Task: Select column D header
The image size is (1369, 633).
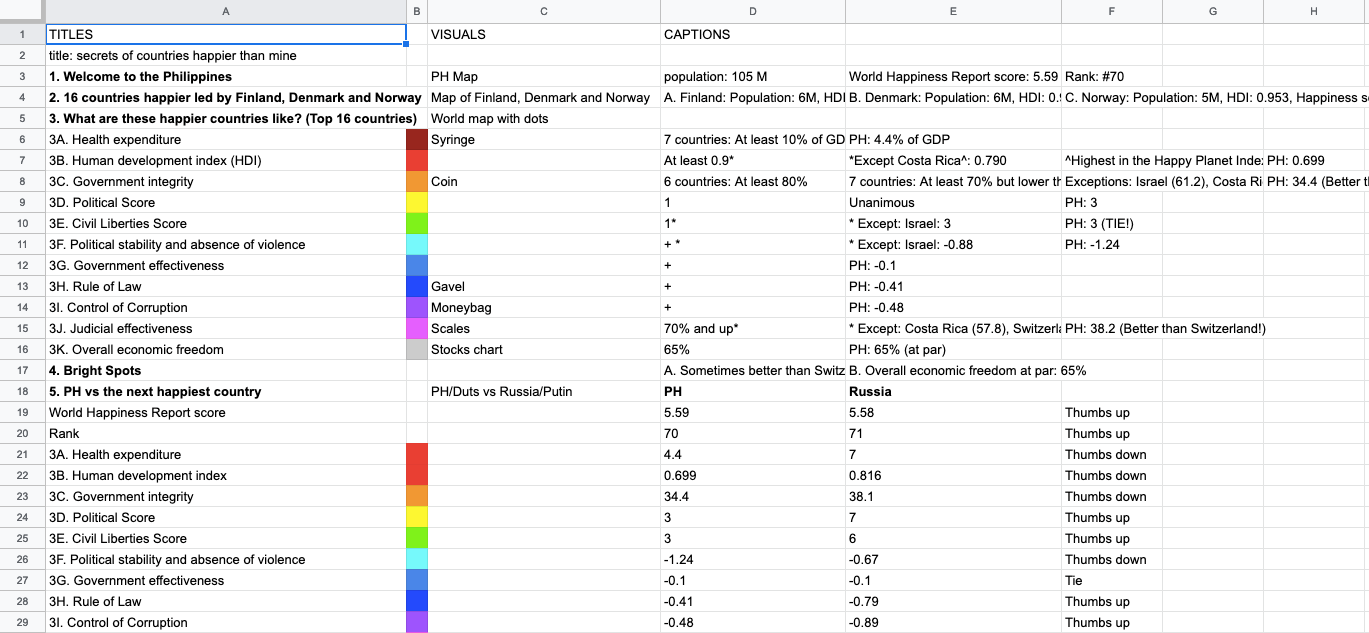Action: pos(753,11)
